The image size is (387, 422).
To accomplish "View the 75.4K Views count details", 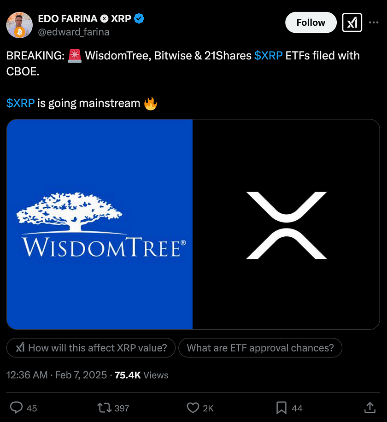I will pos(141,375).
